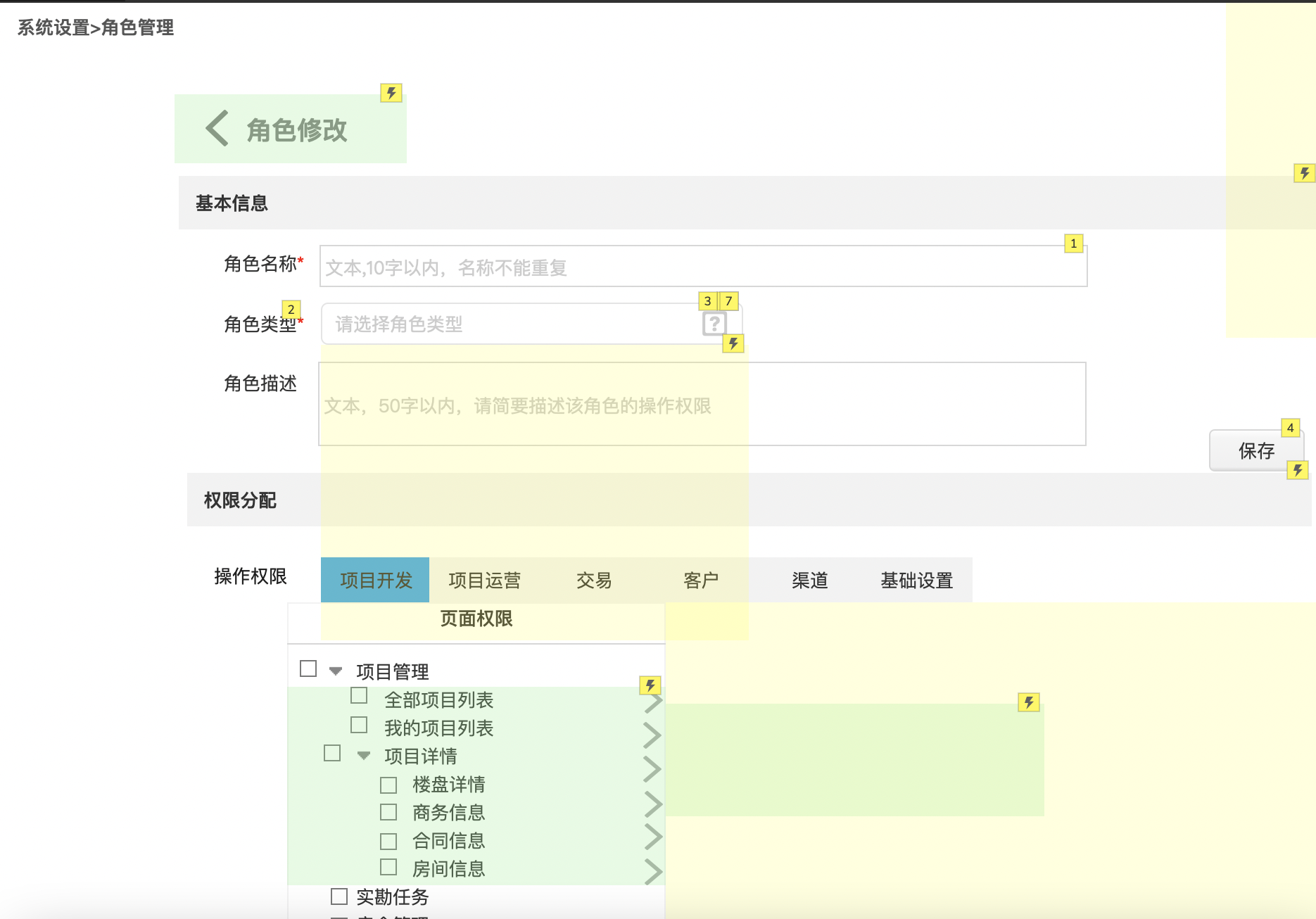Screen dimensions: 1316x919
Task: Open the 角色类型 dropdown
Action: [x=531, y=324]
